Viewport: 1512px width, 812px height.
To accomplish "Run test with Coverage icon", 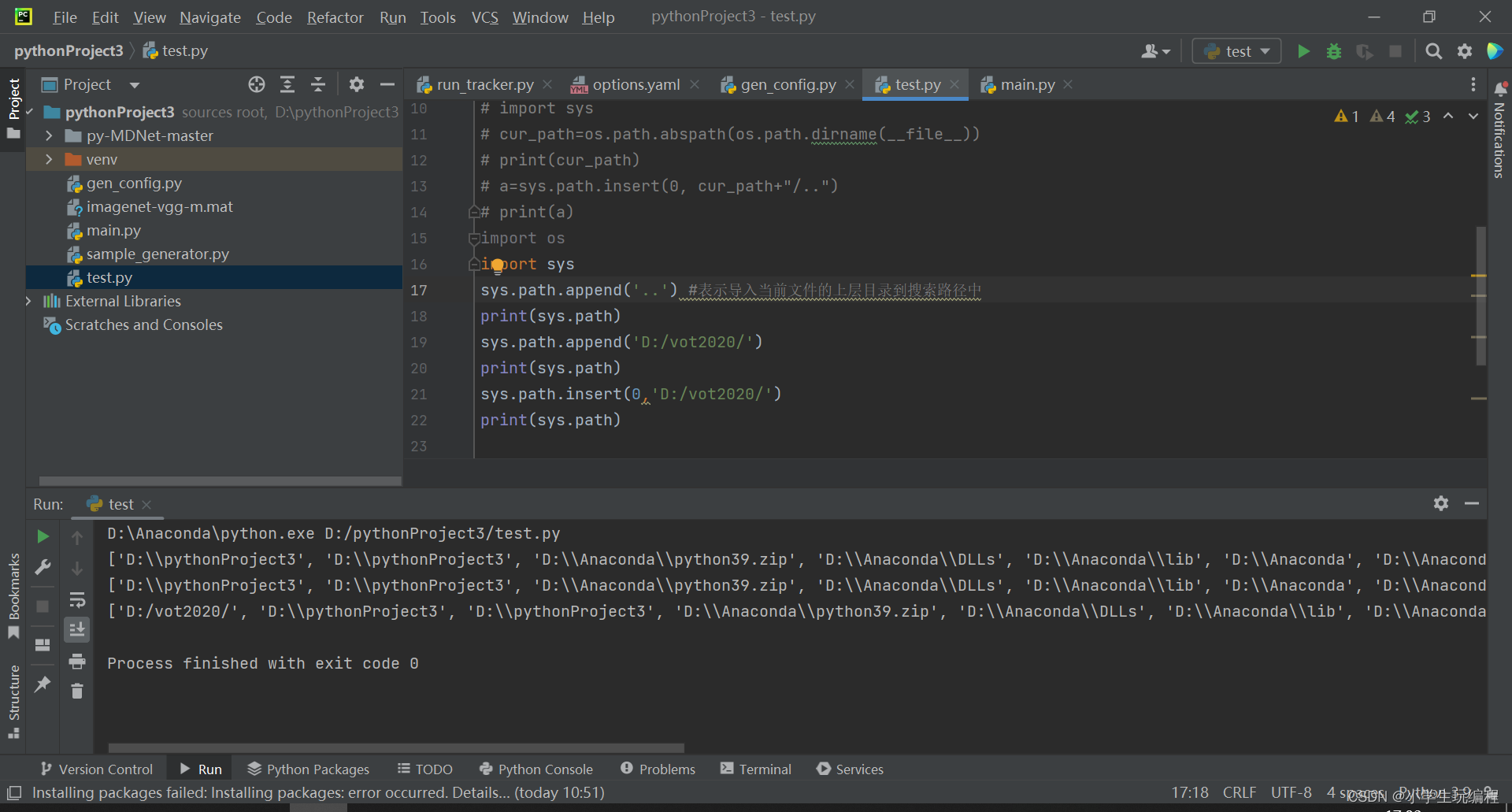I will [1365, 50].
